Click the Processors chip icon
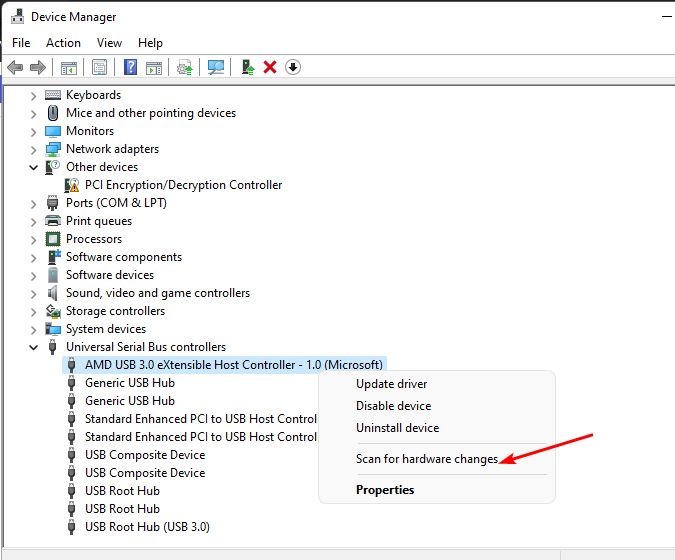Screen dimensions: 675x560 [53, 239]
